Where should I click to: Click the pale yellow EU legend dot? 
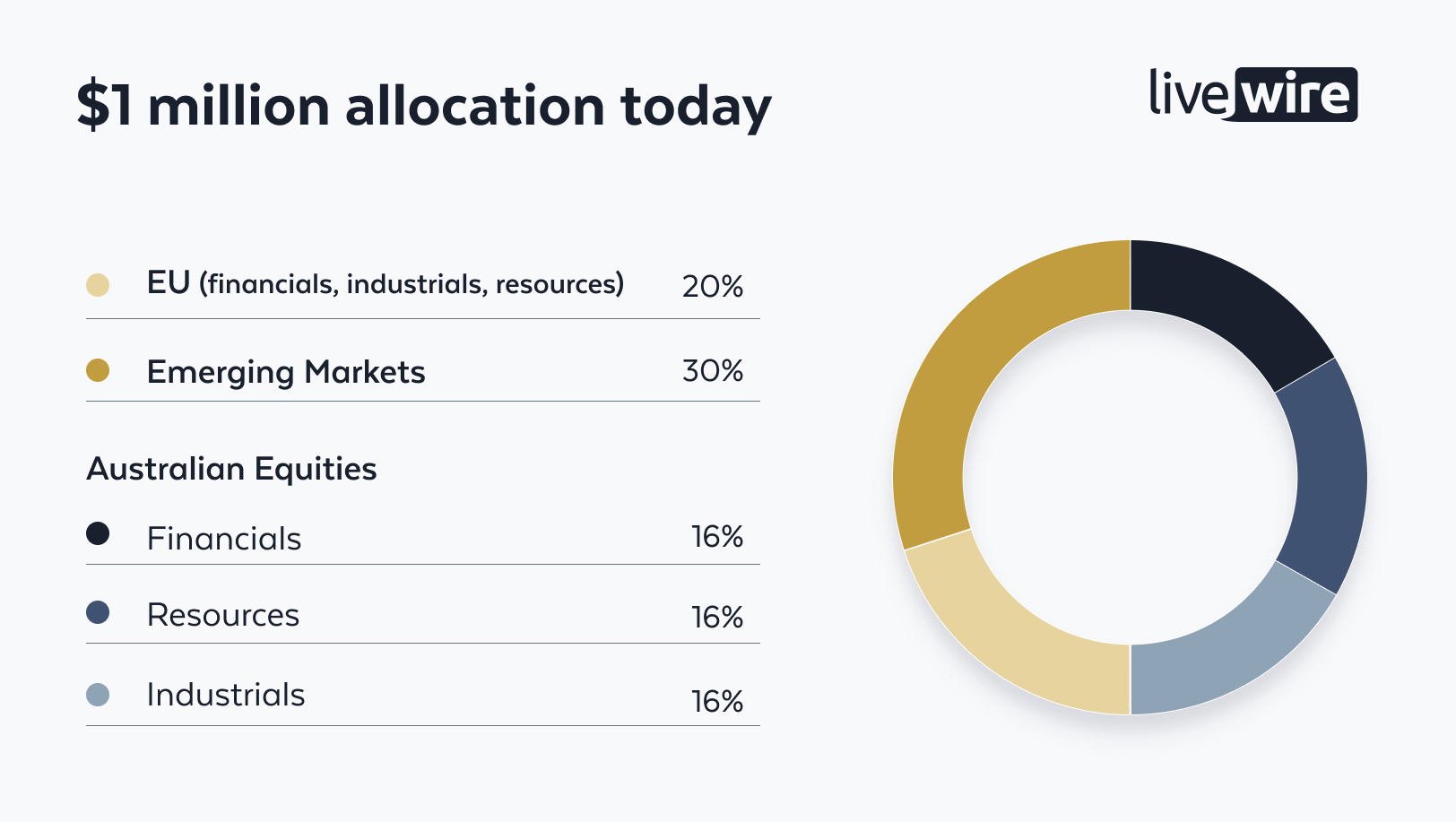98,285
